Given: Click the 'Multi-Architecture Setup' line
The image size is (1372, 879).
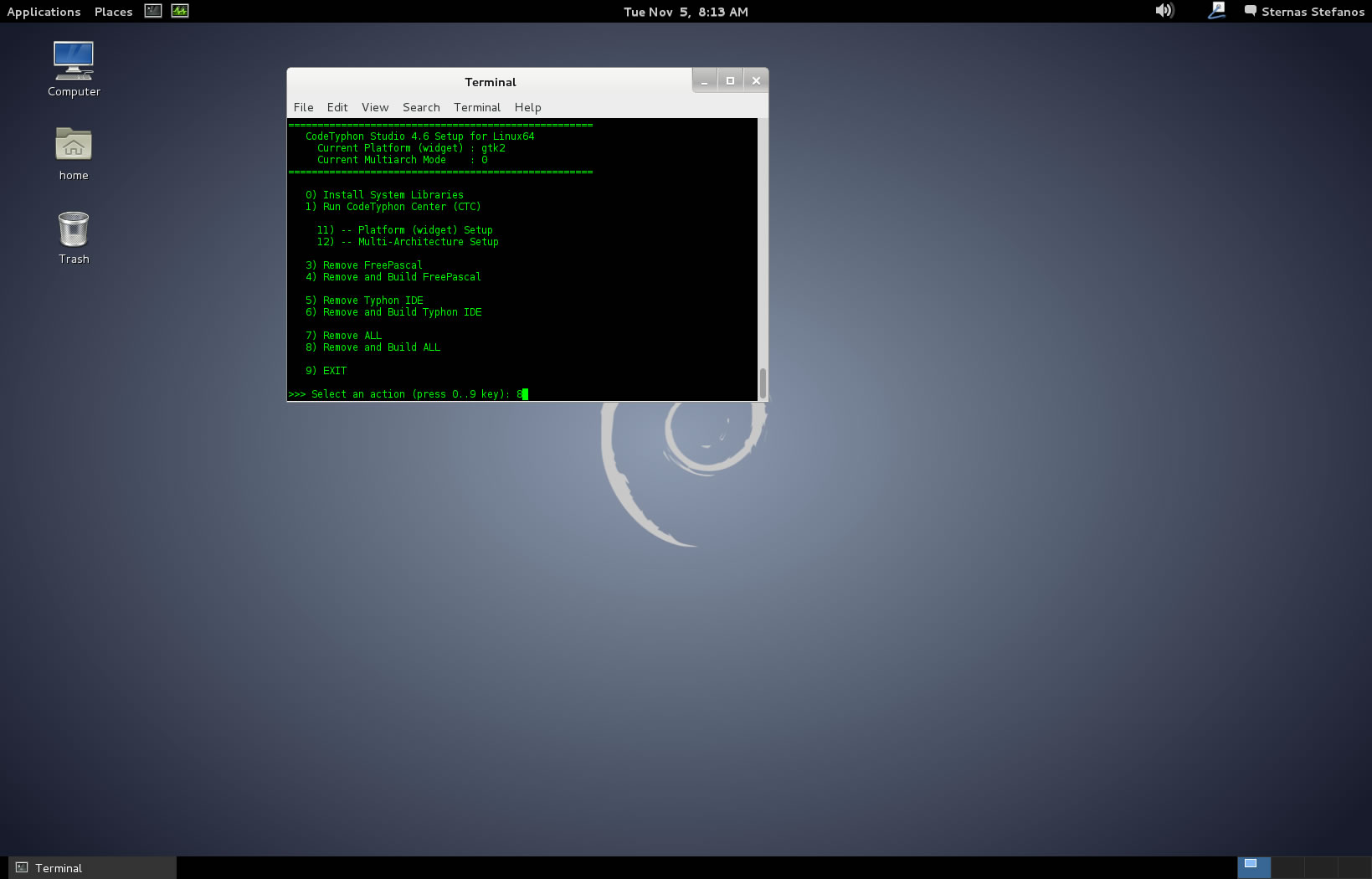Looking at the screenshot, I should 408,242.
